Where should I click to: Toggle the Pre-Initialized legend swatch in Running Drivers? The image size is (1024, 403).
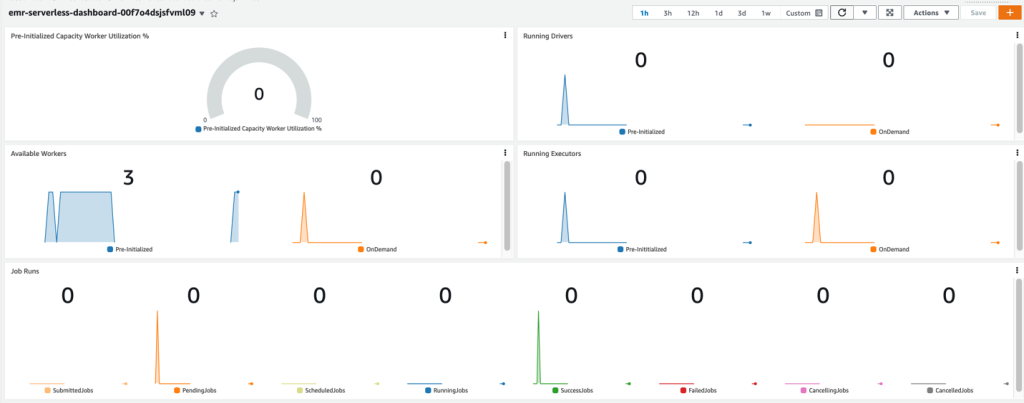pyautogui.click(x=622, y=132)
